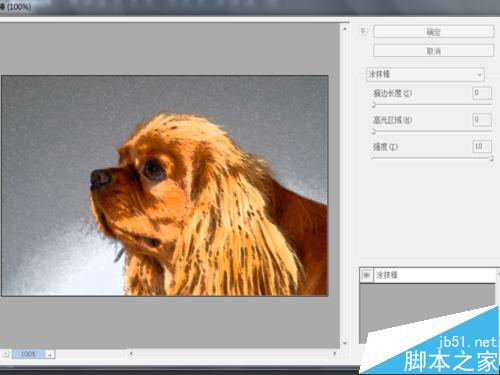The height and width of the screenshot is (375, 500).
Task: Open the zoom percentage dropdown arrow
Action: 50,354
